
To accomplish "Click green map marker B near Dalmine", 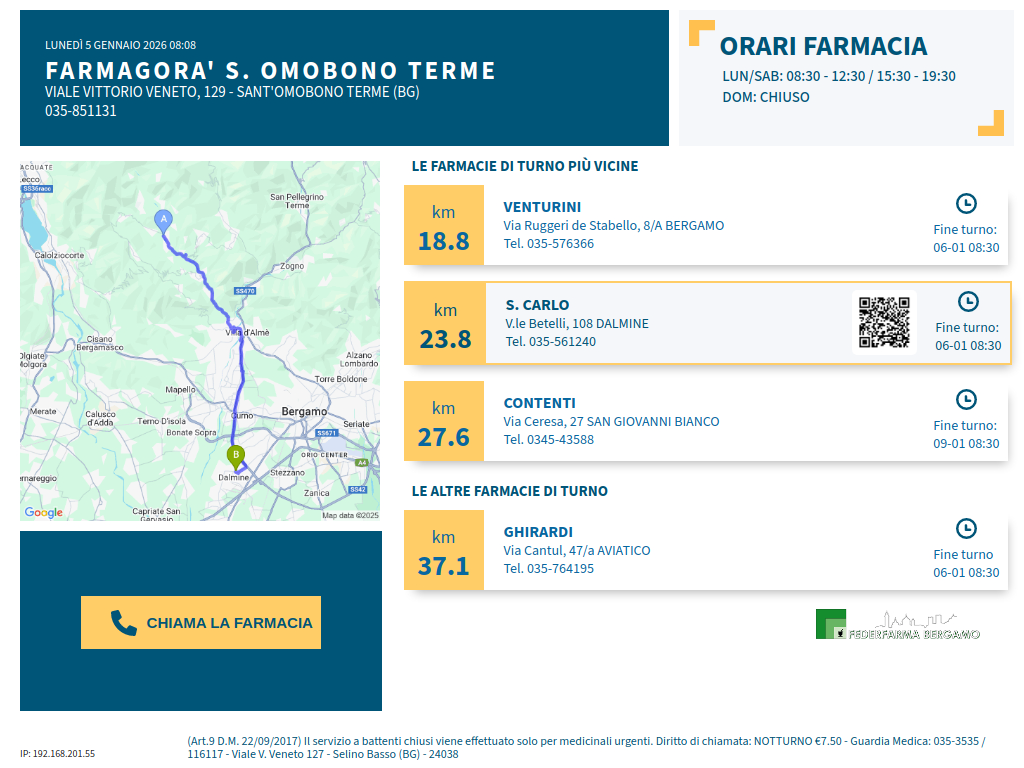I will tap(236, 457).
